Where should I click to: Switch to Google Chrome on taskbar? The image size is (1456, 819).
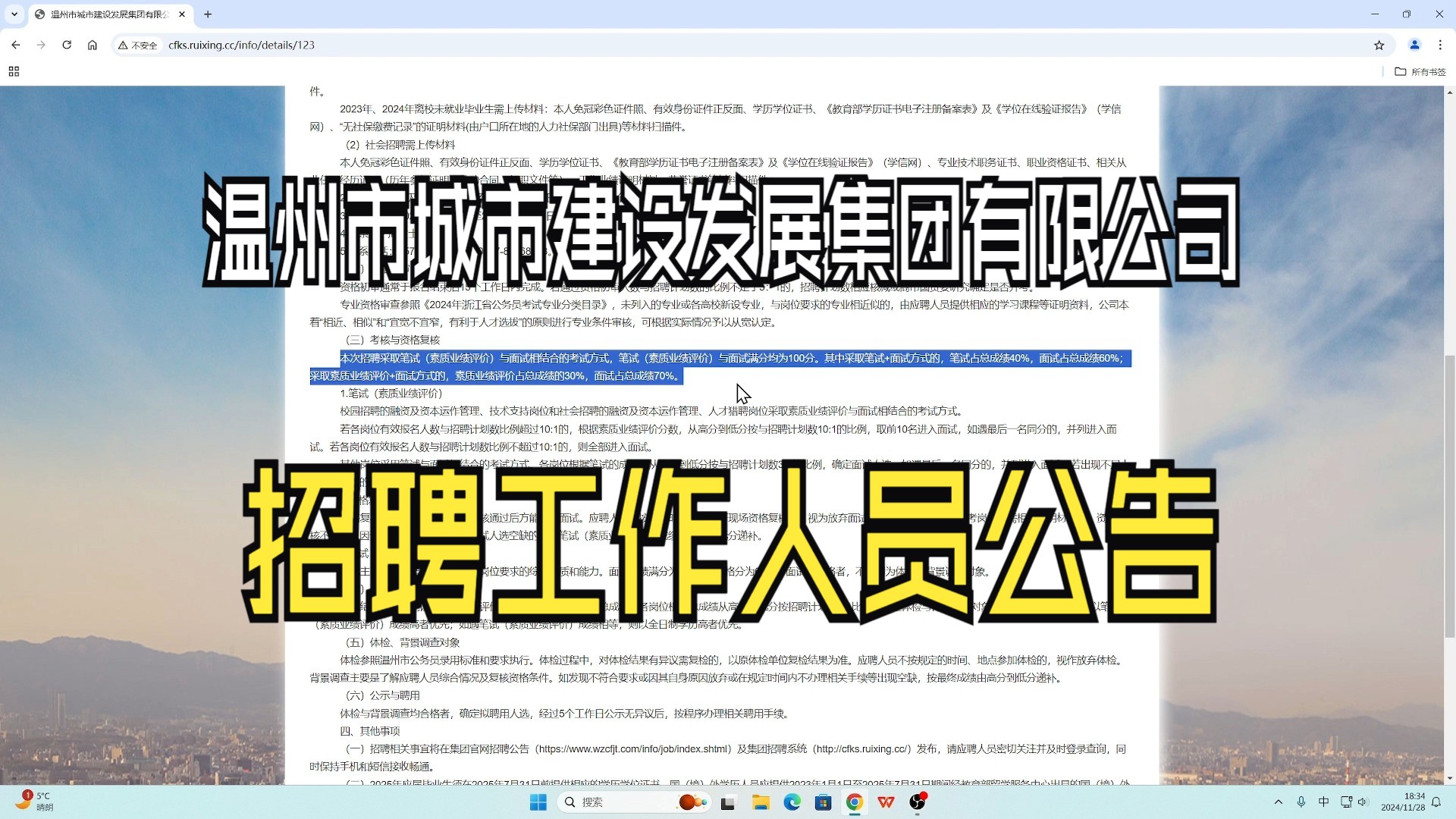[855, 802]
